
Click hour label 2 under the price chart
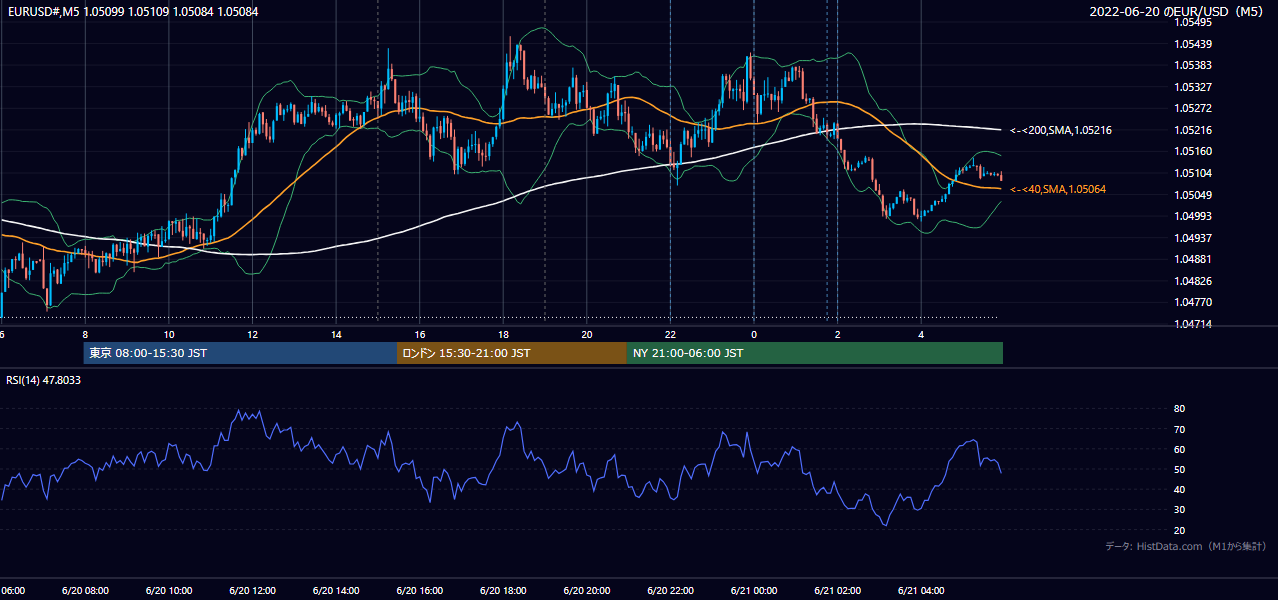(x=838, y=334)
